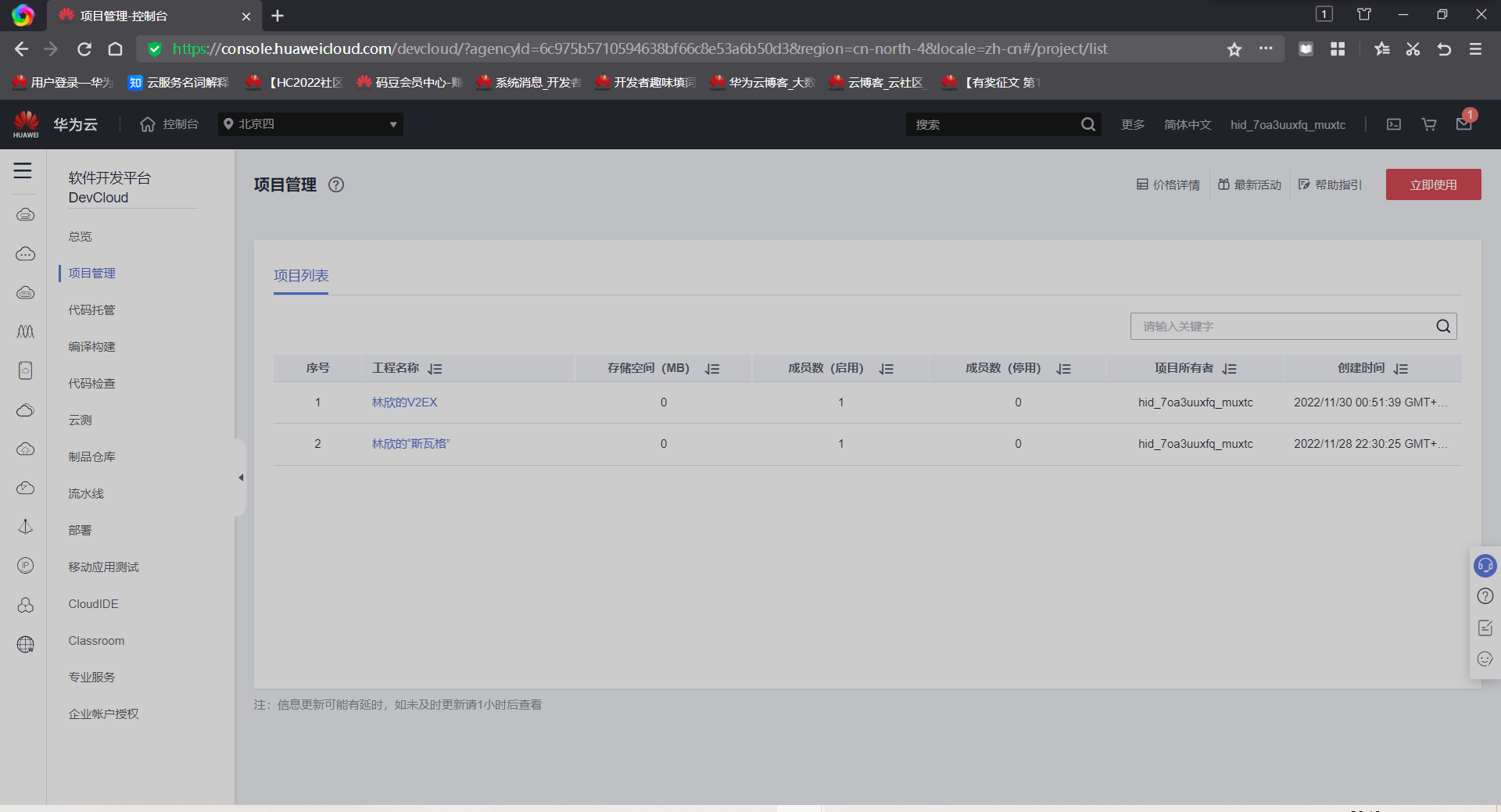Go to 控制台 console home
The width and height of the screenshot is (1501, 812).
pos(169,124)
